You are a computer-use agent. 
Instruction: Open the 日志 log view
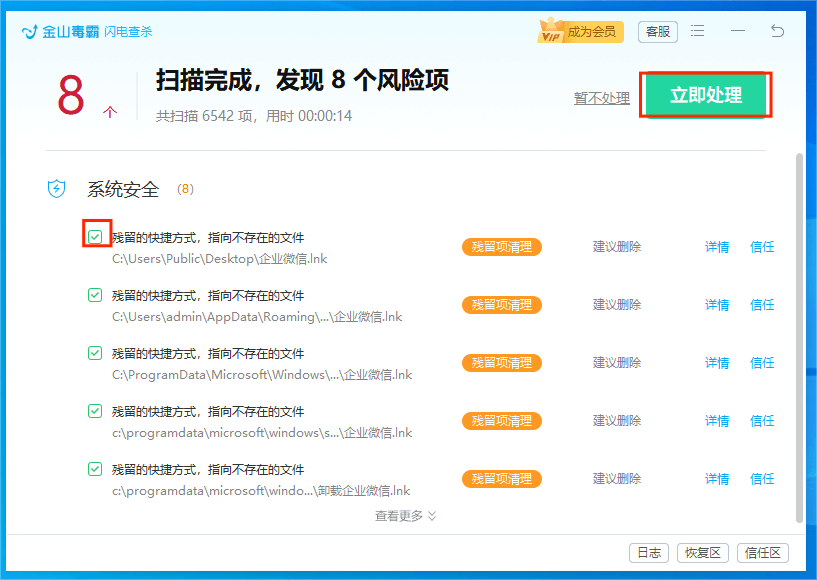[x=648, y=553]
